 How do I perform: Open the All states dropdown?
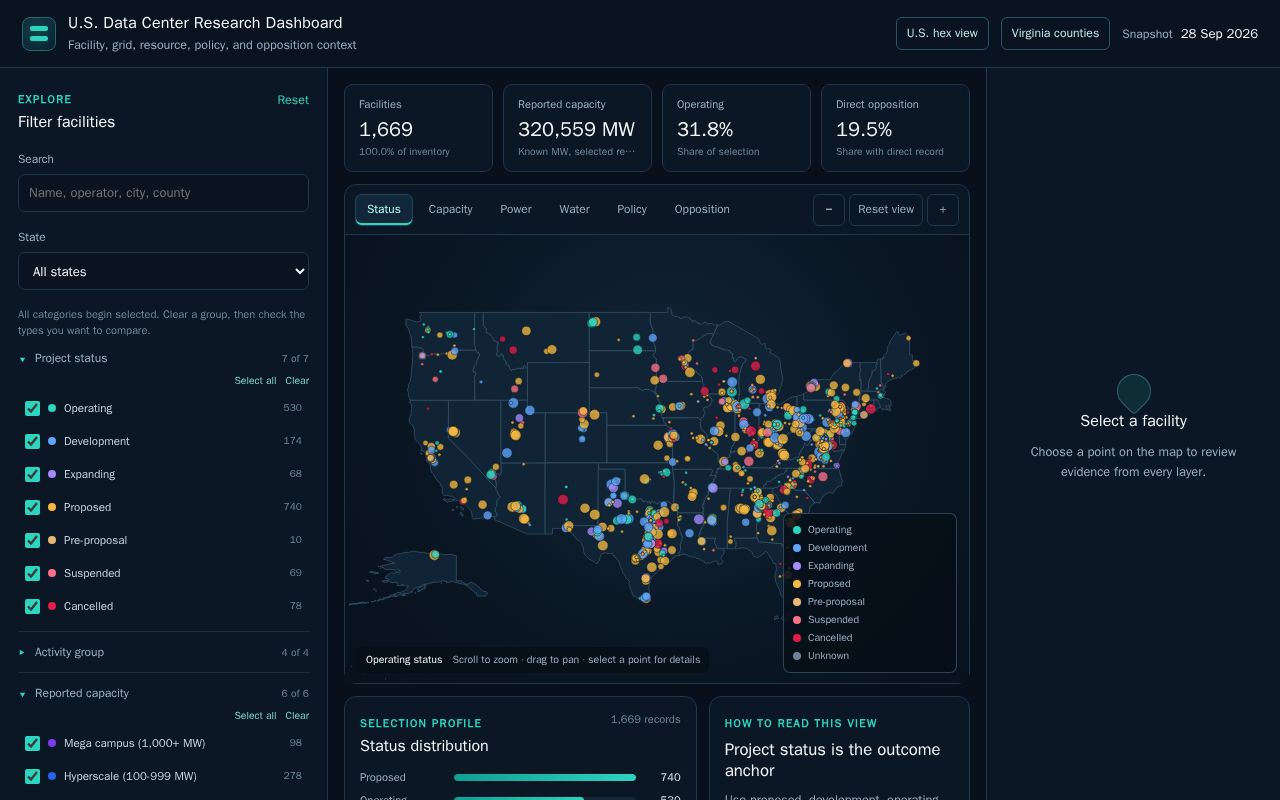tap(163, 271)
